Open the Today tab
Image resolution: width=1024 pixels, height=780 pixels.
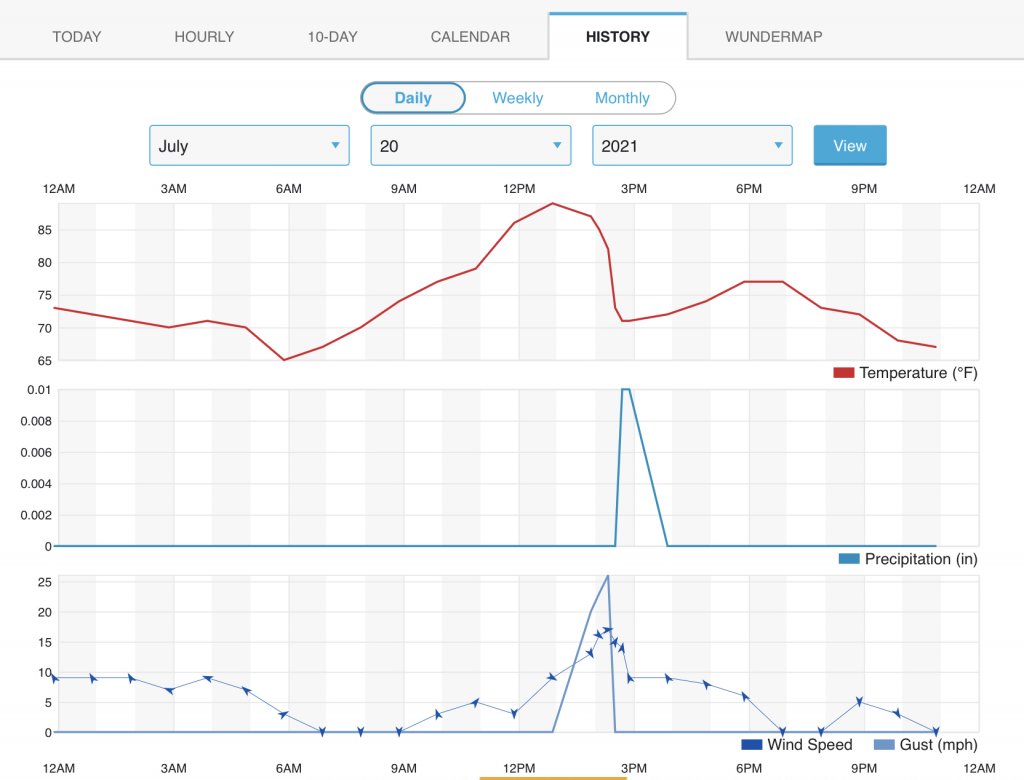[77, 37]
